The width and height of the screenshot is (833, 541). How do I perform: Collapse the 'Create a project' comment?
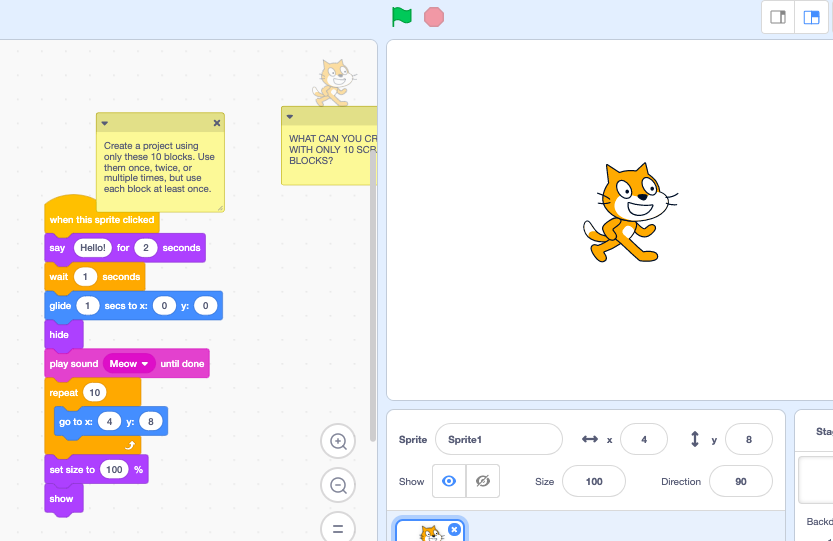[105, 123]
